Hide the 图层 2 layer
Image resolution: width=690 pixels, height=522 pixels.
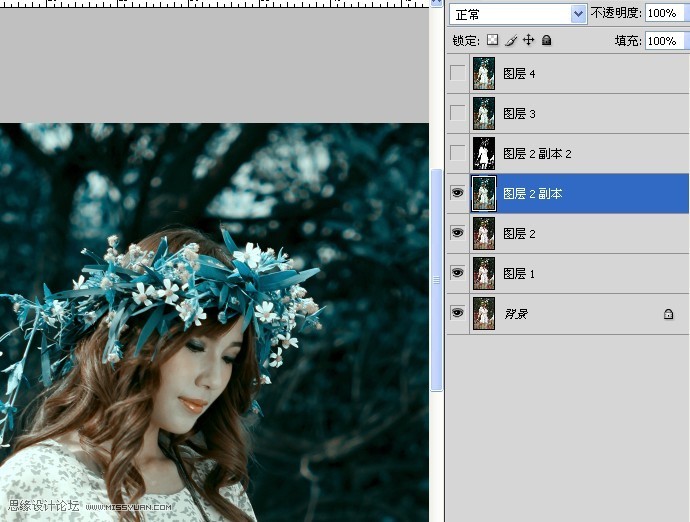458,233
